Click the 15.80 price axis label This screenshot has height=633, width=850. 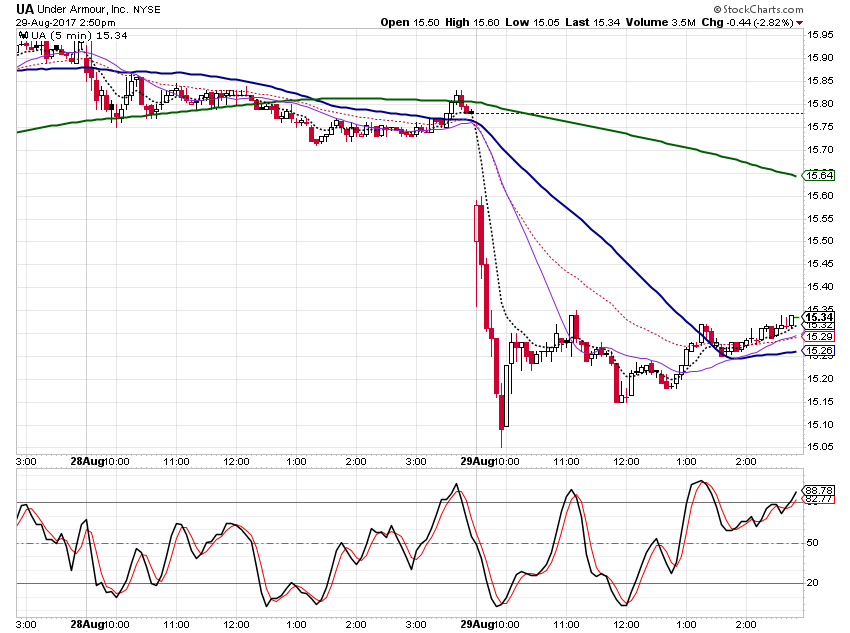click(x=820, y=104)
